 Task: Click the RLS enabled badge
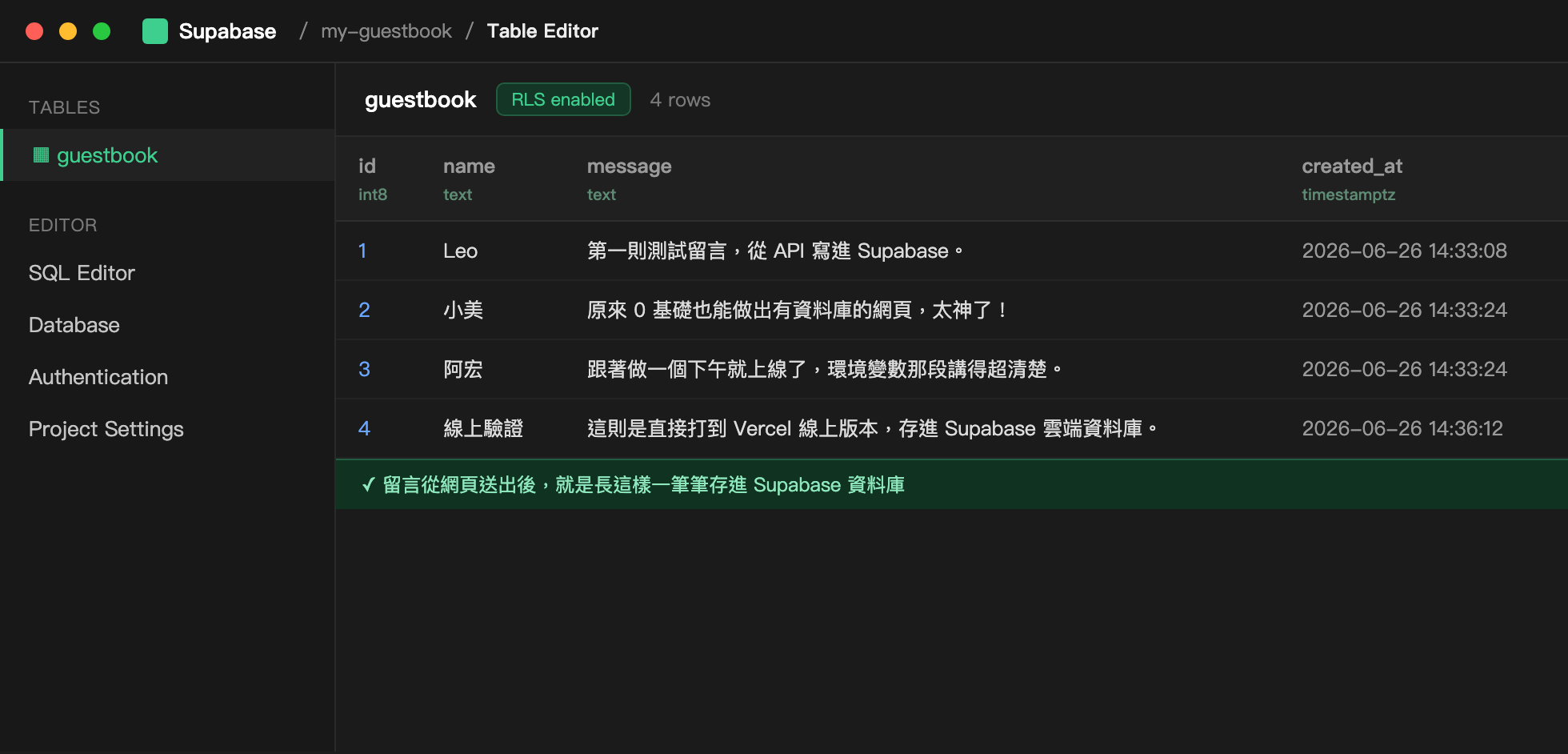pyautogui.click(x=563, y=99)
